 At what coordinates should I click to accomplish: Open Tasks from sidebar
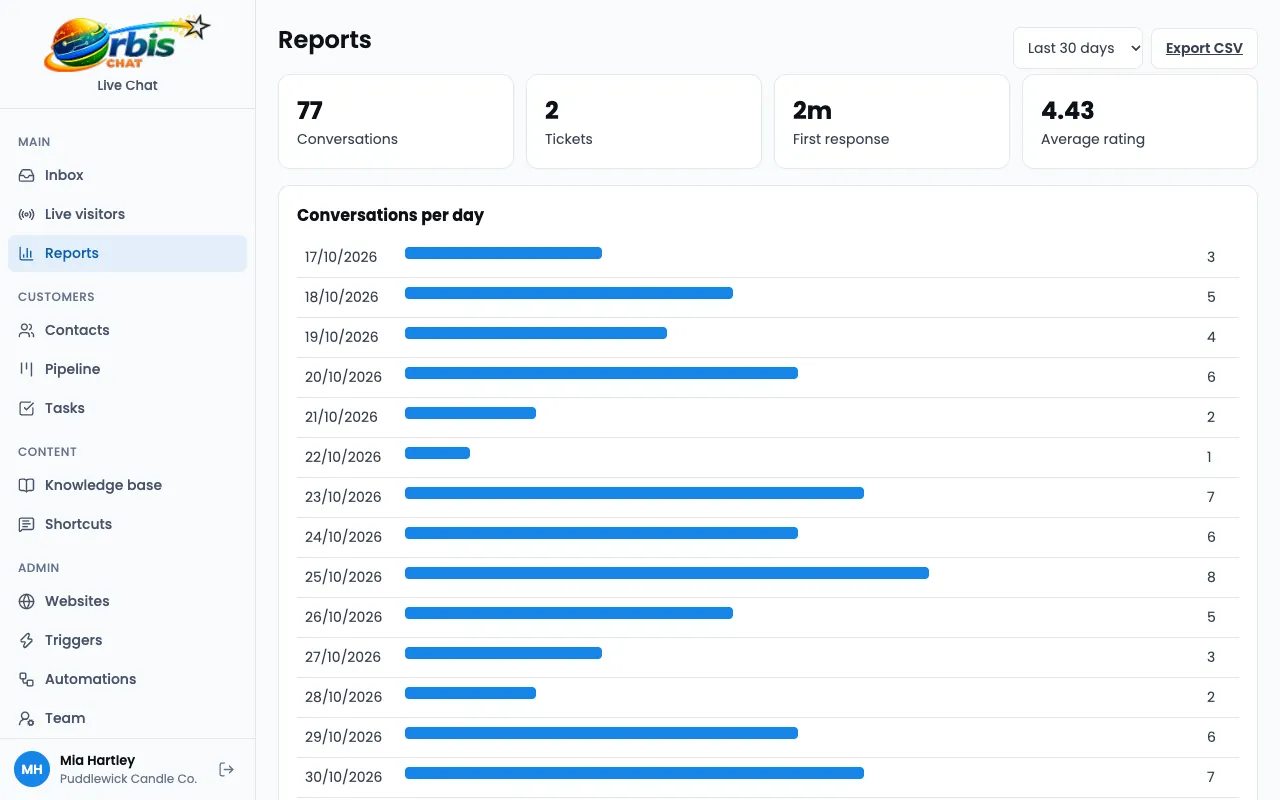point(128,408)
